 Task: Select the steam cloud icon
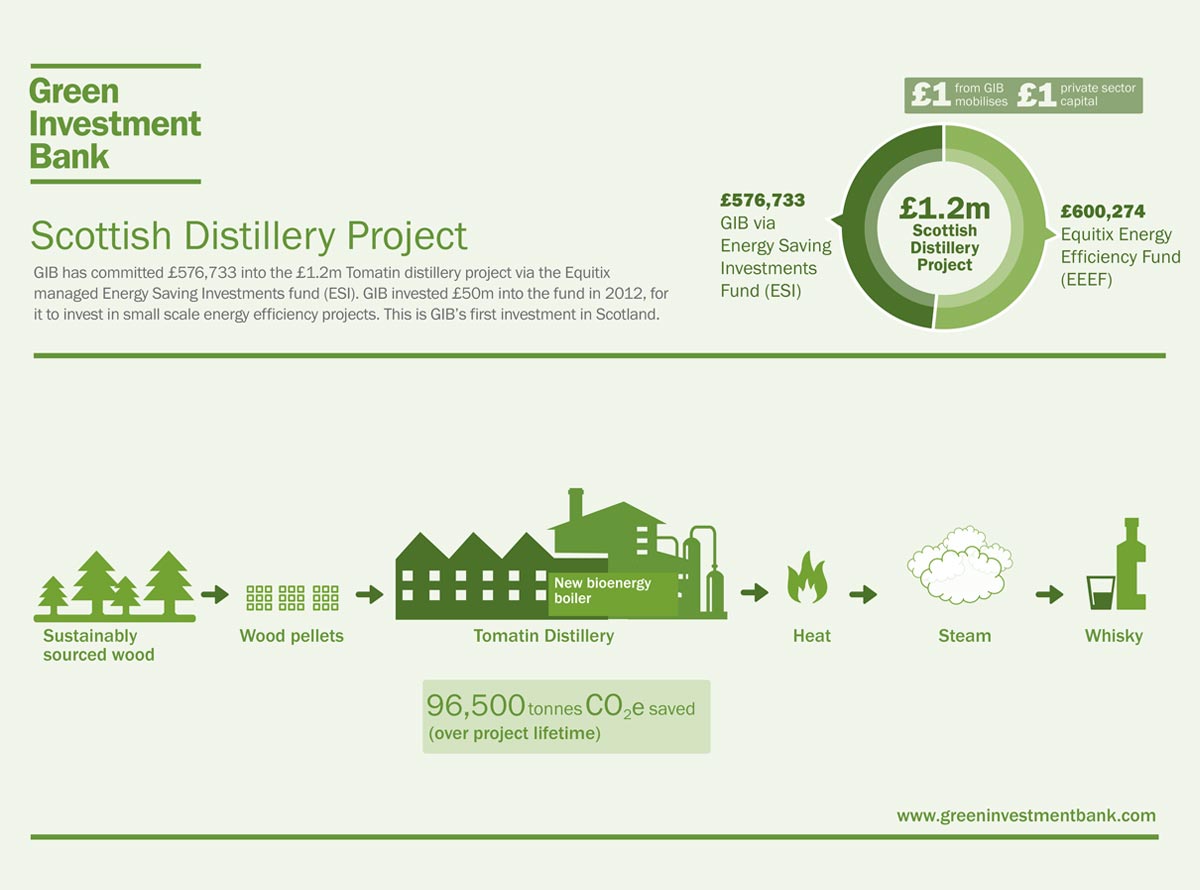(959, 565)
